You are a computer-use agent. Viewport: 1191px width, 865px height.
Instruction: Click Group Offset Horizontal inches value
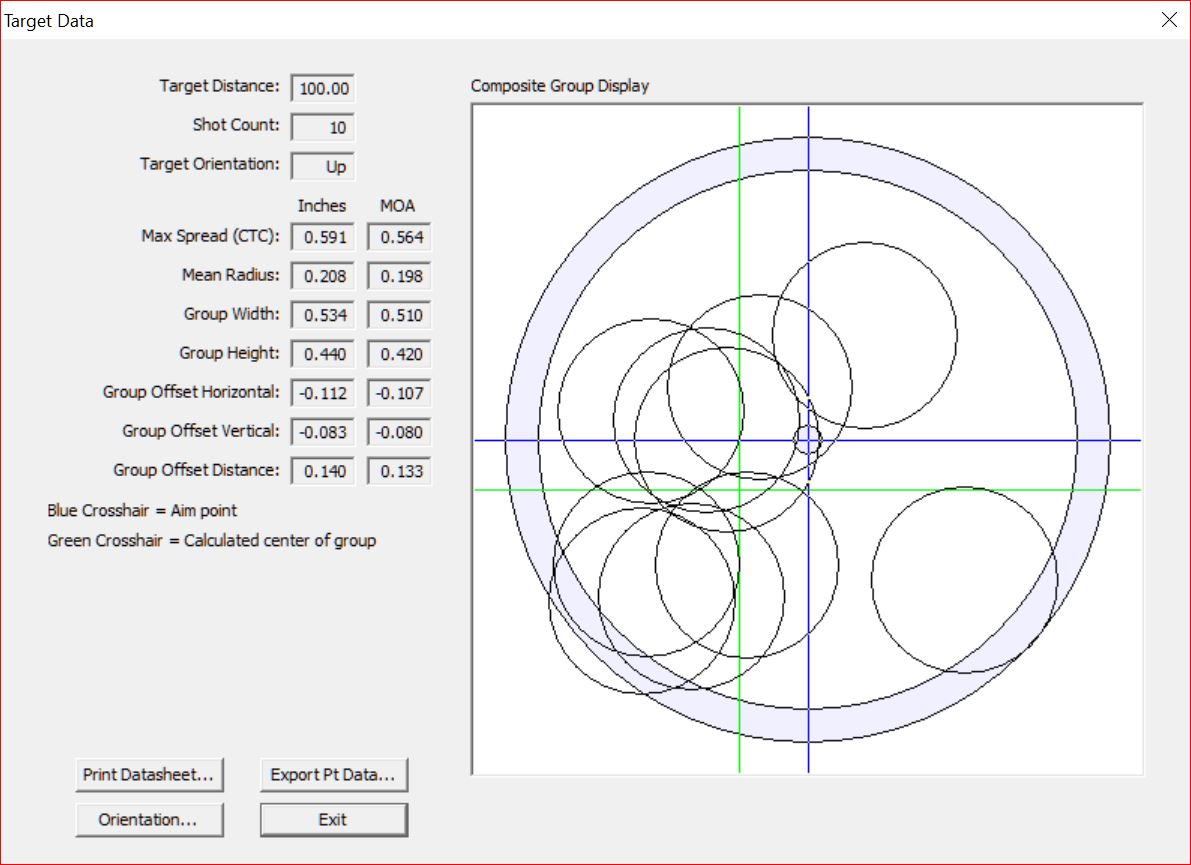point(323,393)
